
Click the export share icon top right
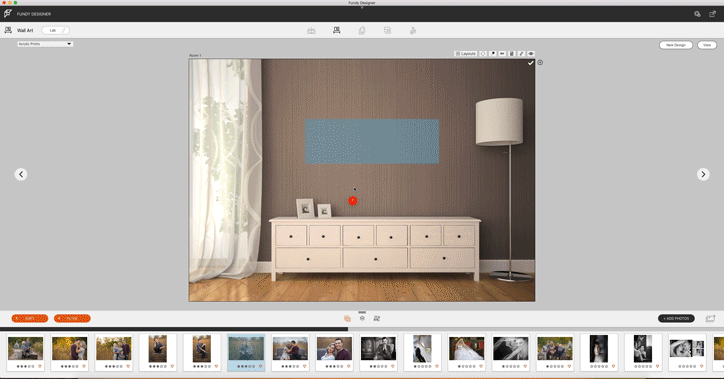coord(712,14)
